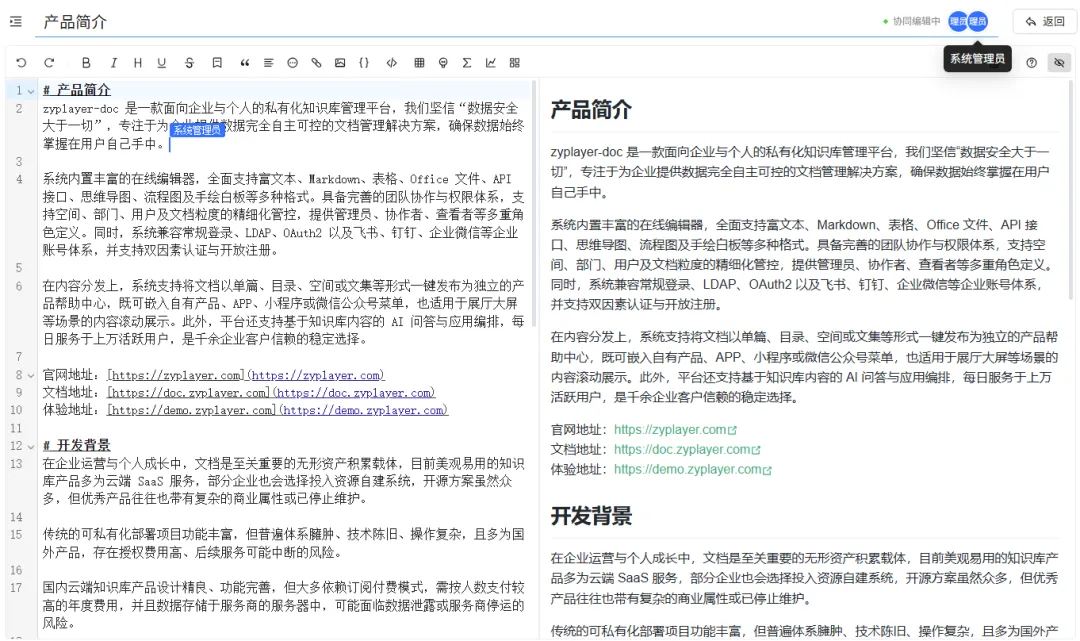Click the 系统管理员 cursor label in editor

pyautogui.click(x=197, y=129)
